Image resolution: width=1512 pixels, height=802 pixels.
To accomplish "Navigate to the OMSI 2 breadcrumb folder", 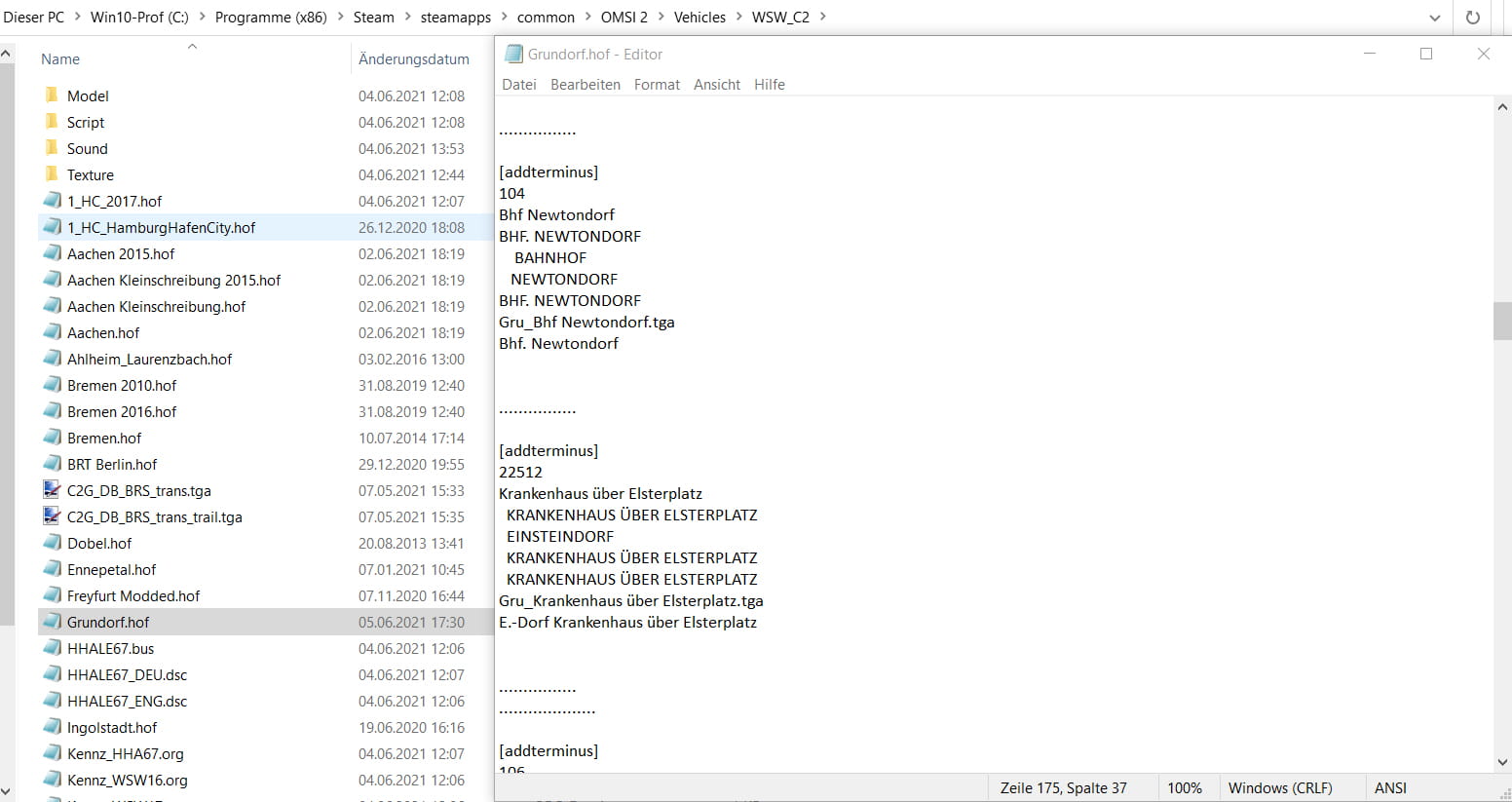I will point(624,18).
